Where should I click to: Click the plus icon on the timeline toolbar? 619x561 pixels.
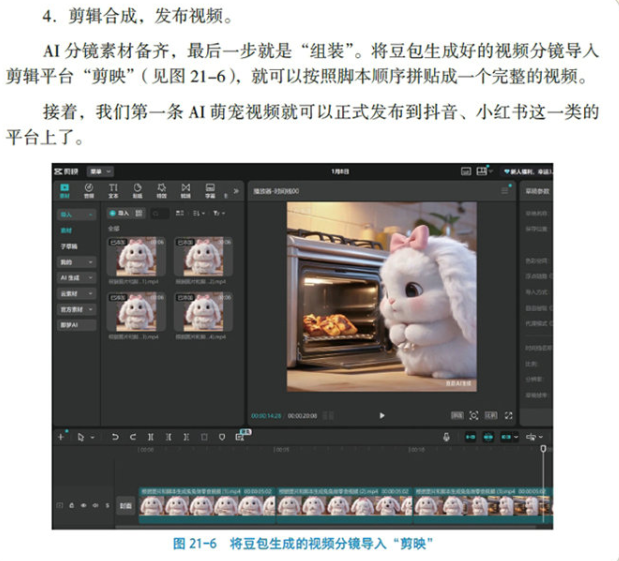tap(61, 437)
